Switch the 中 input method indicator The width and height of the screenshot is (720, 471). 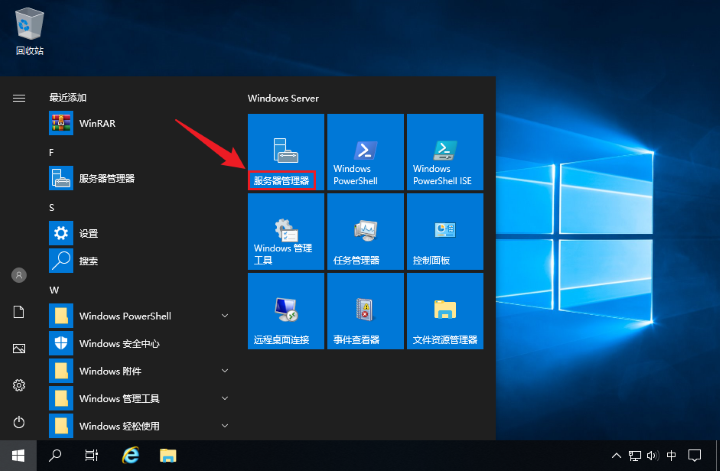click(x=671, y=456)
